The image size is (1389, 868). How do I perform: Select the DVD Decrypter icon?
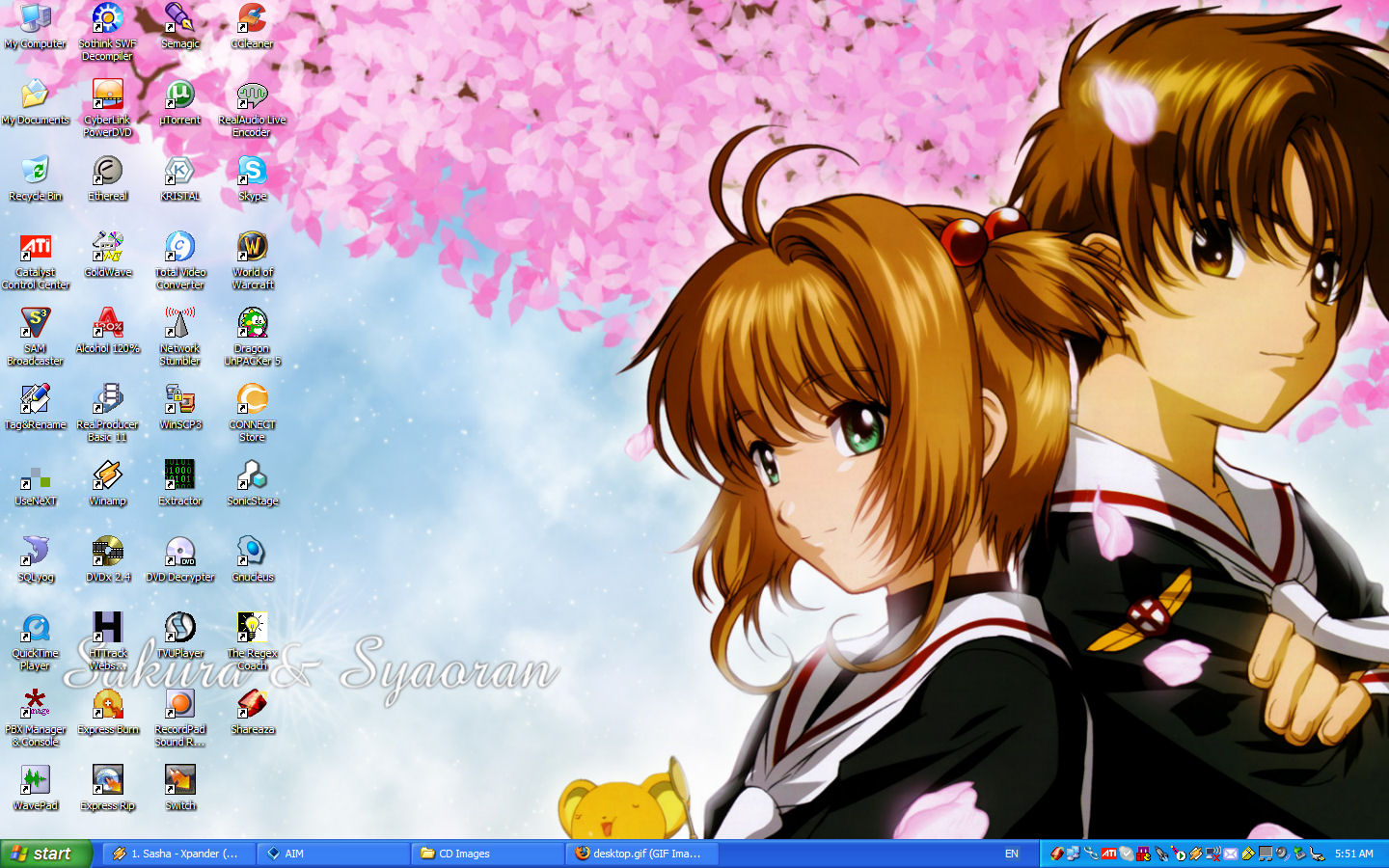pyautogui.click(x=179, y=553)
